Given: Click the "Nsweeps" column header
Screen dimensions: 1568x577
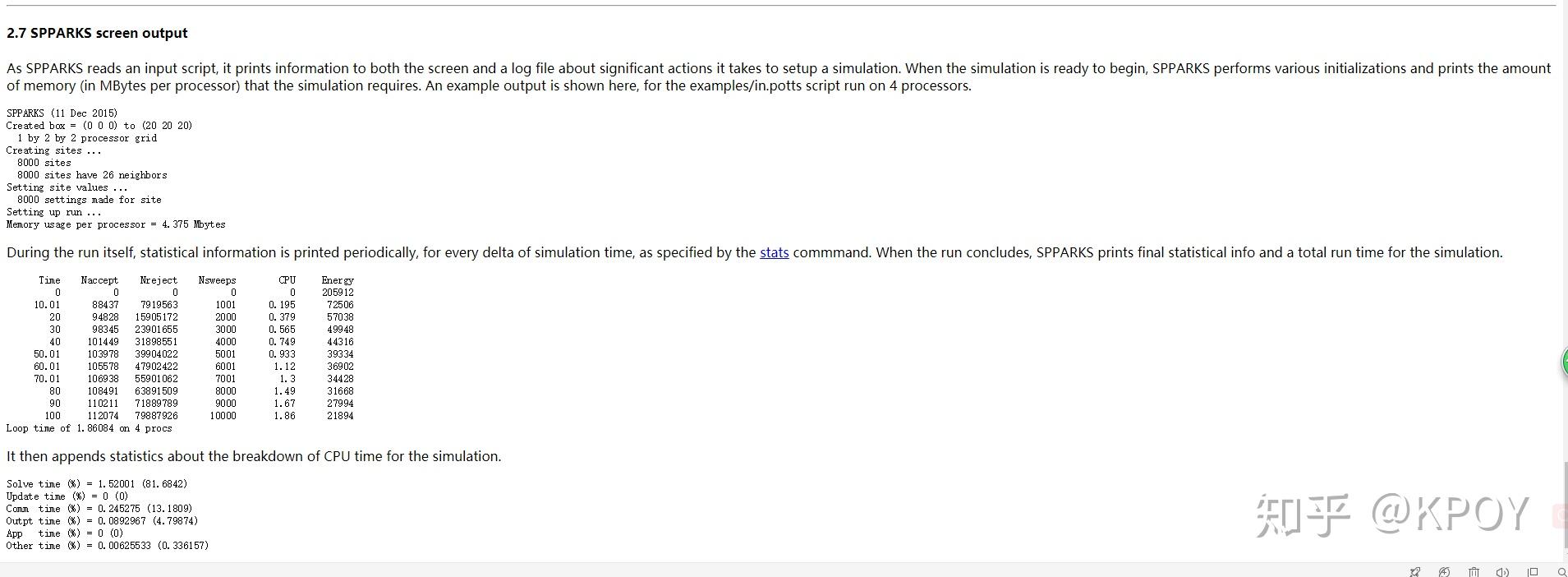Looking at the screenshot, I should [217, 280].
